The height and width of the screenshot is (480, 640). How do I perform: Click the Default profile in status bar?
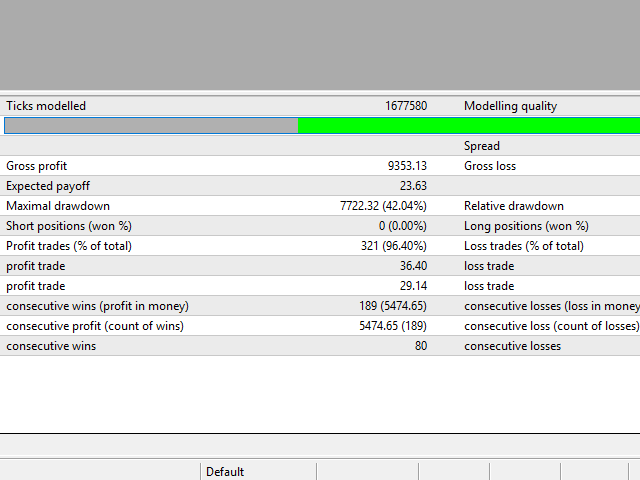(225, 472)
